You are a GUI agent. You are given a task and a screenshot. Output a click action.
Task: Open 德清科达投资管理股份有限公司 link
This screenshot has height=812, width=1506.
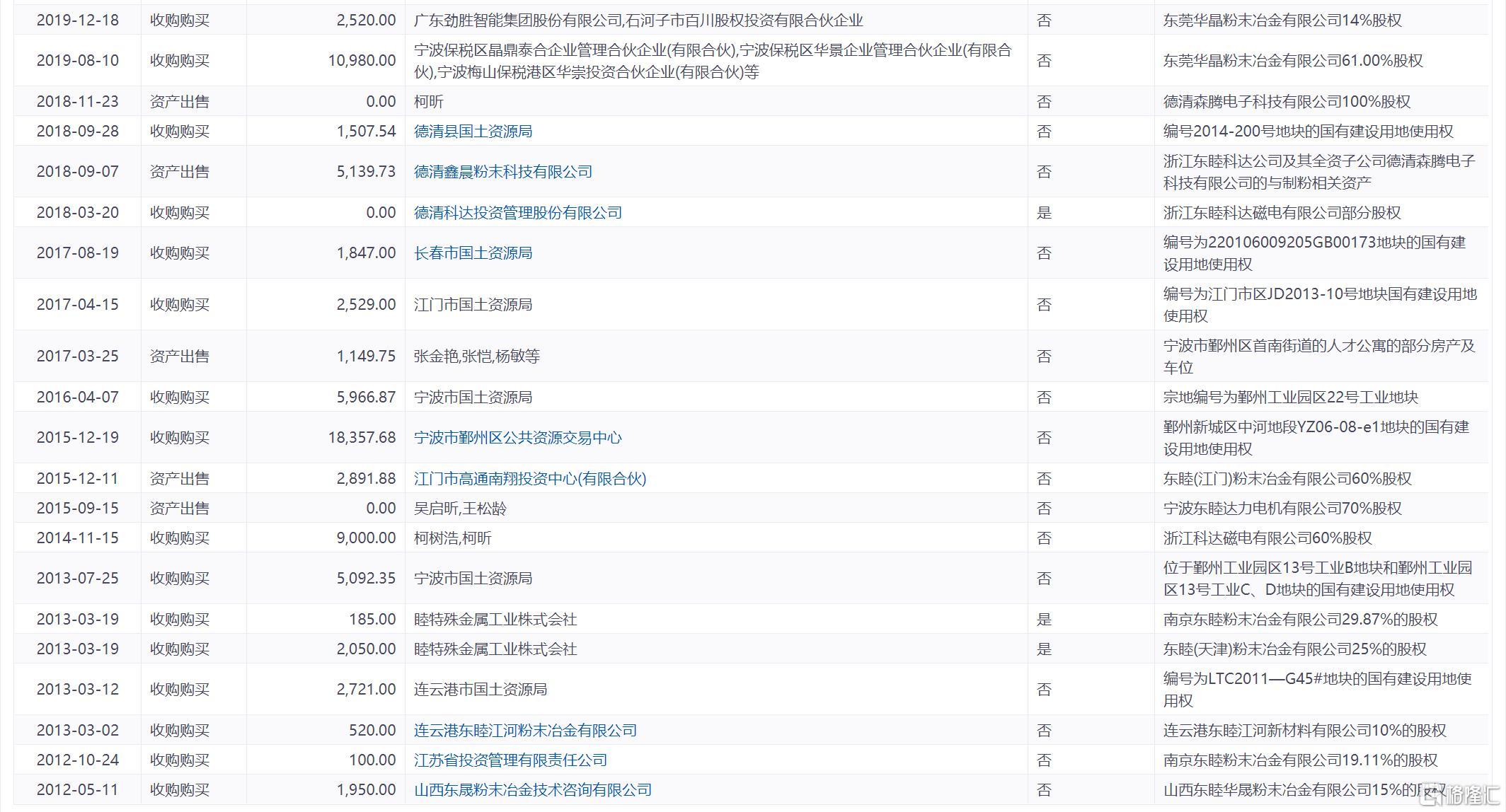pyautogui.click(x=518, y=212)
